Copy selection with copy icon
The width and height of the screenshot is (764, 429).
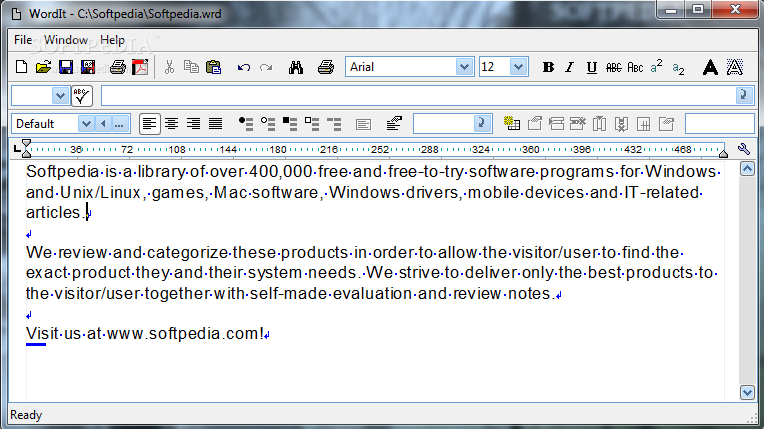[191, 67]
